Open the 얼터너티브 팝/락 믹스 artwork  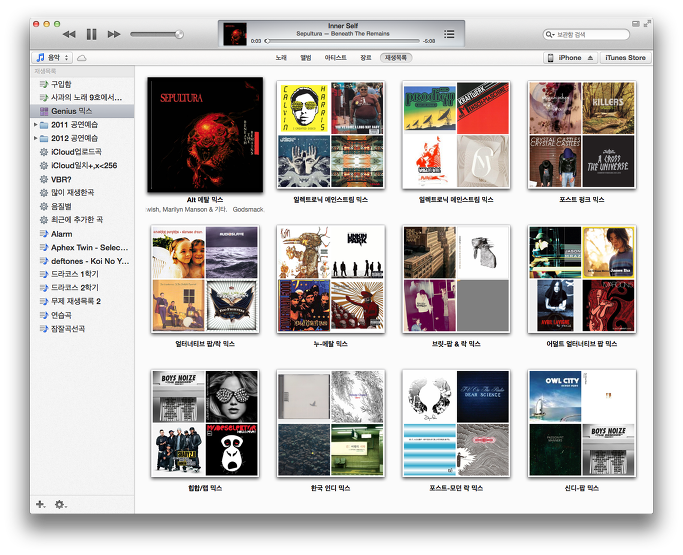[205, 279]
